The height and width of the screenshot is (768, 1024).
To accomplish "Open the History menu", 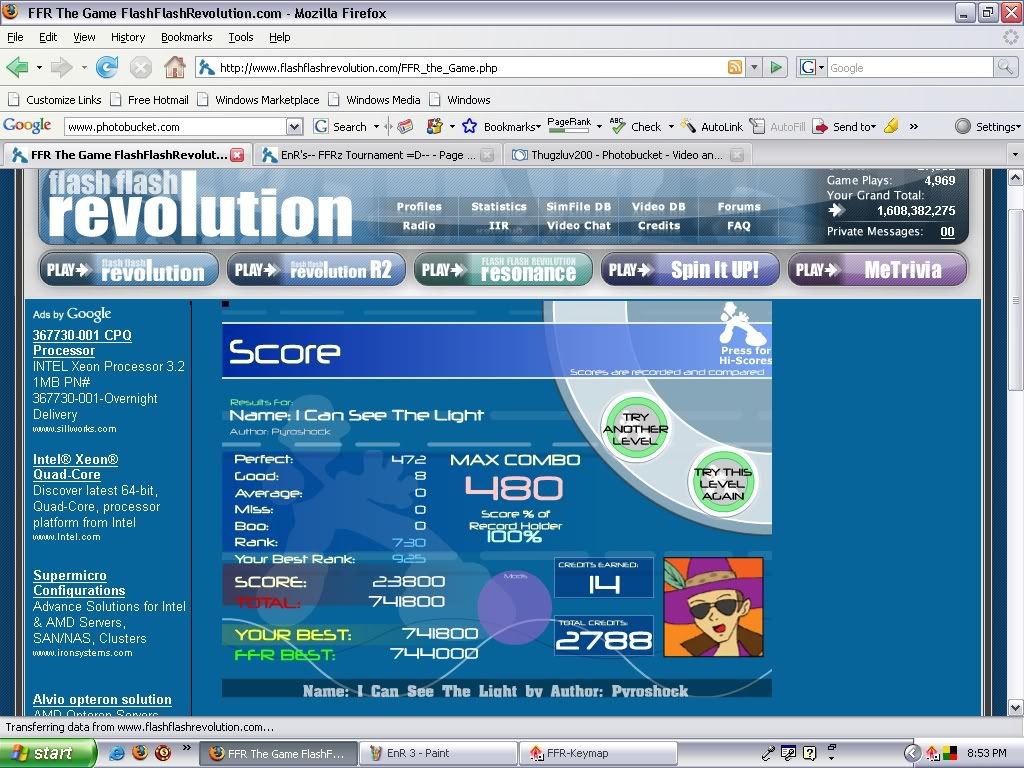I will [128, 37].
